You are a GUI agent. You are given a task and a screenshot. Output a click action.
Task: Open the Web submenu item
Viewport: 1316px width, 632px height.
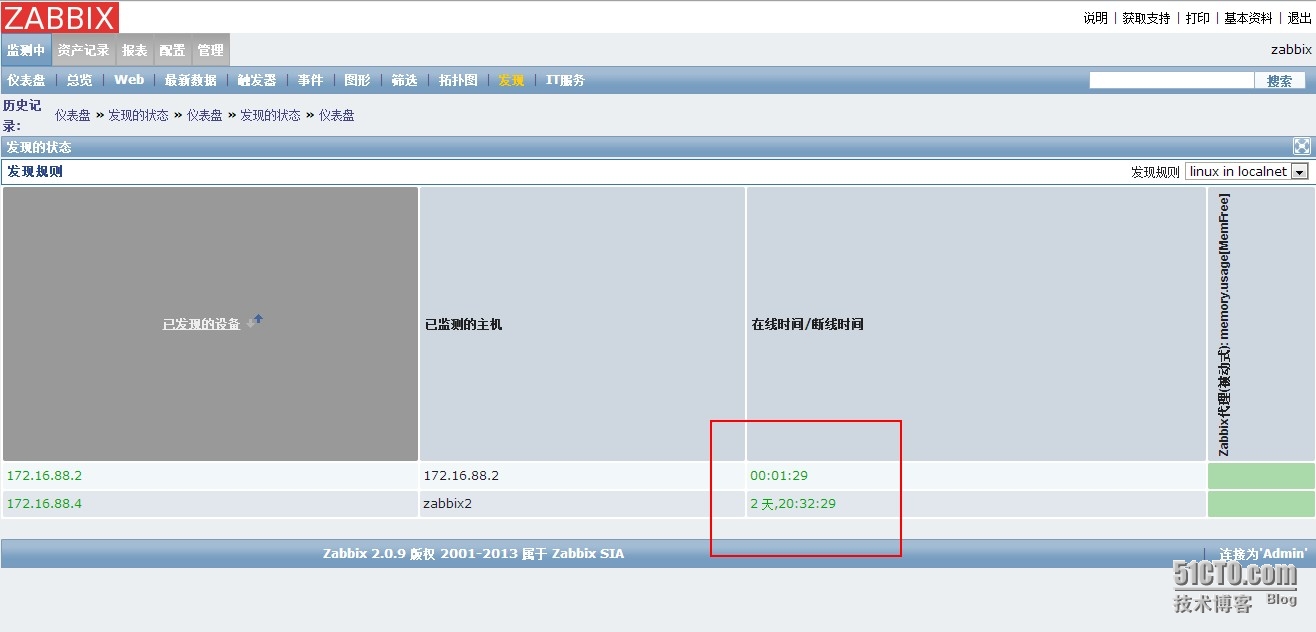point(129,80)
